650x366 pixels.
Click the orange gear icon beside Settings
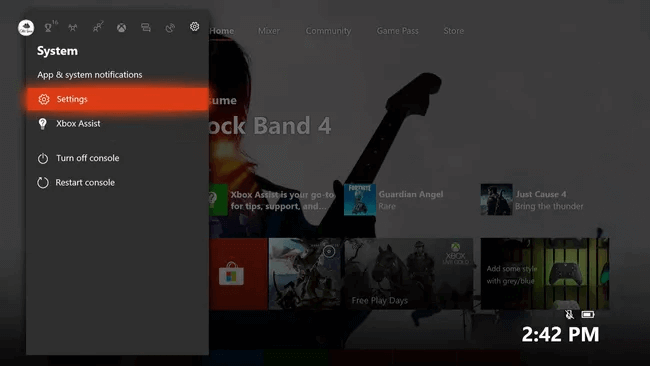(x=44, y=99)
